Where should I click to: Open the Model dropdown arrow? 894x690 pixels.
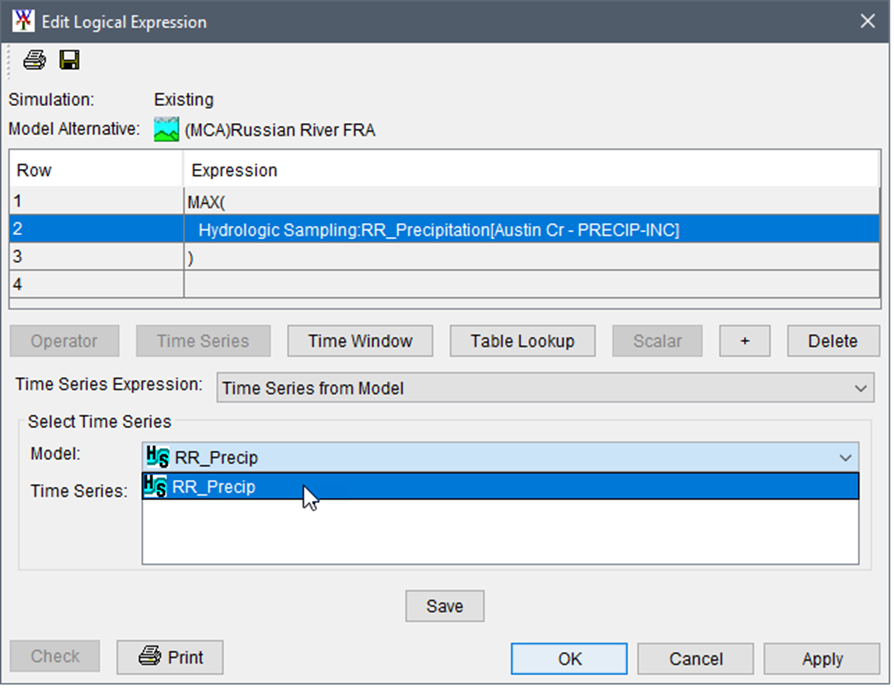click(846, 458)
